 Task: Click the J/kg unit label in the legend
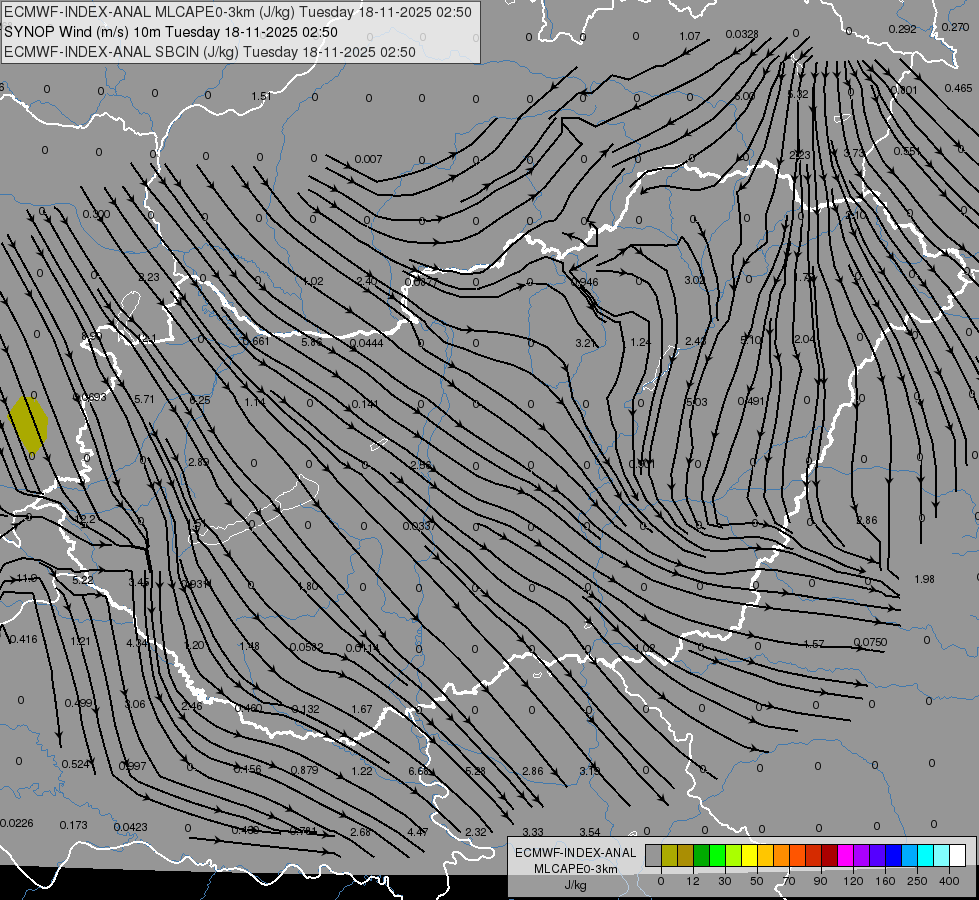pos(576,884)
